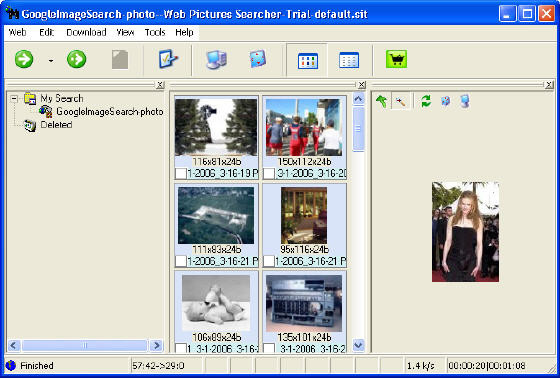Check the box for the 150x112x24b image
This screenshot has width=560, height=378.
pos(269,173)
